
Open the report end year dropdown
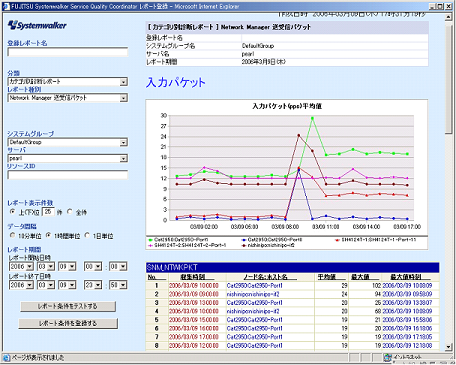pos(30,285)
